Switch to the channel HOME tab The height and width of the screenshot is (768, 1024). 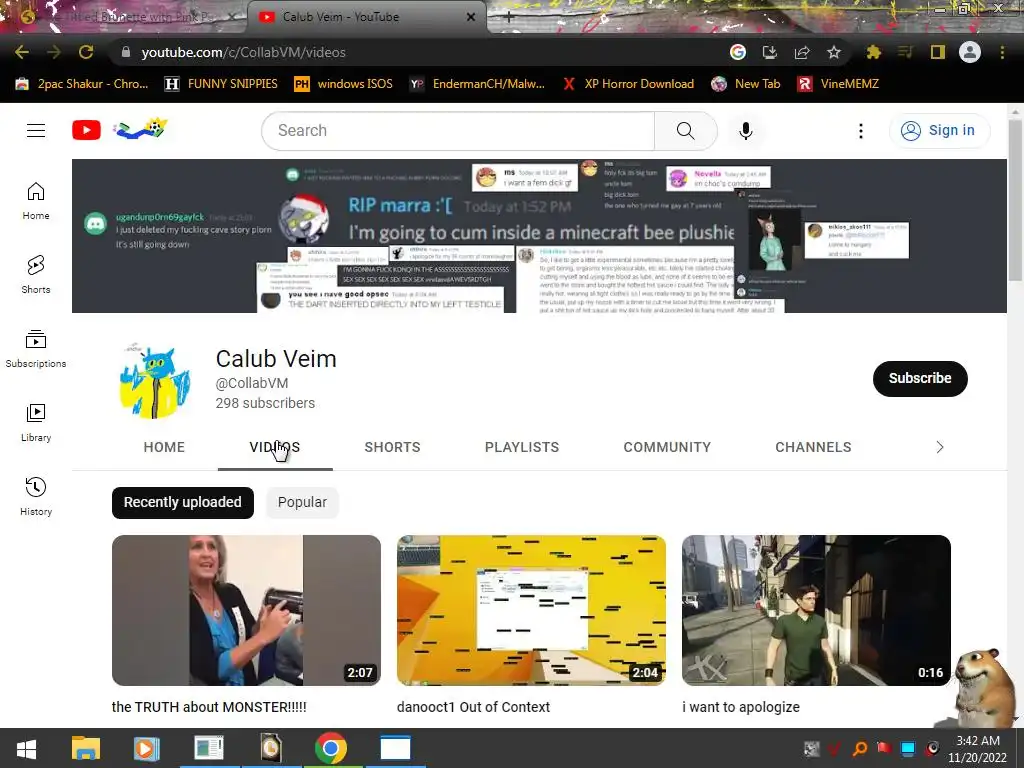[x=164, y=447]
